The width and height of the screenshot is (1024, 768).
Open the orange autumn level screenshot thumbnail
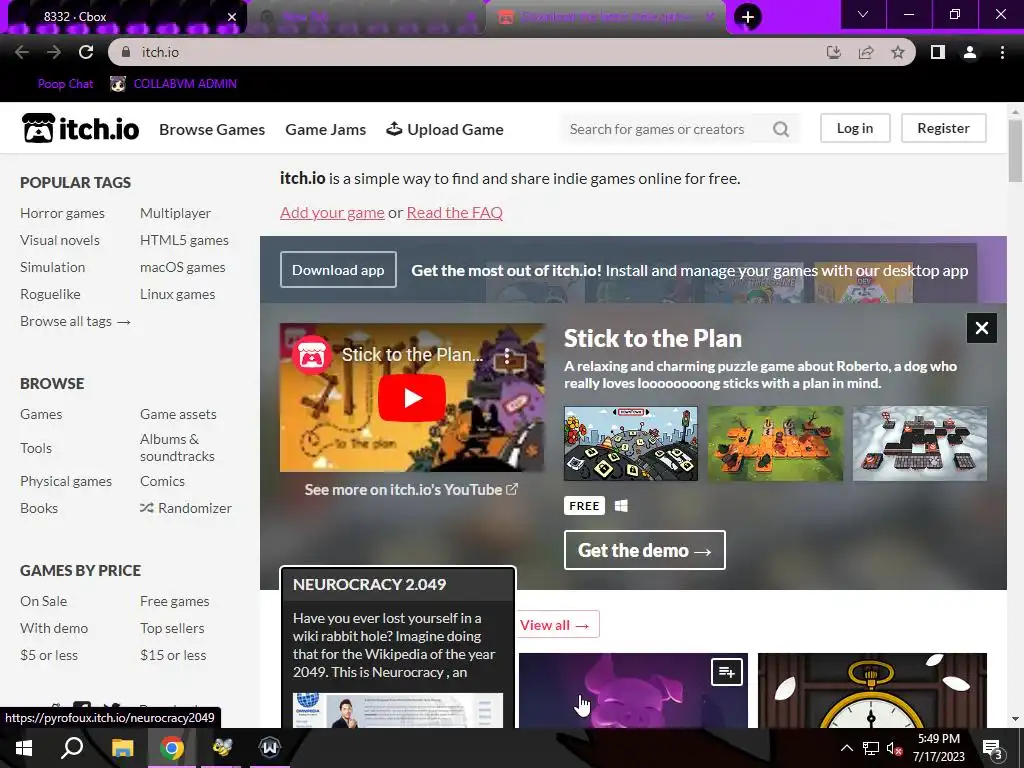[x=775, y=443]
